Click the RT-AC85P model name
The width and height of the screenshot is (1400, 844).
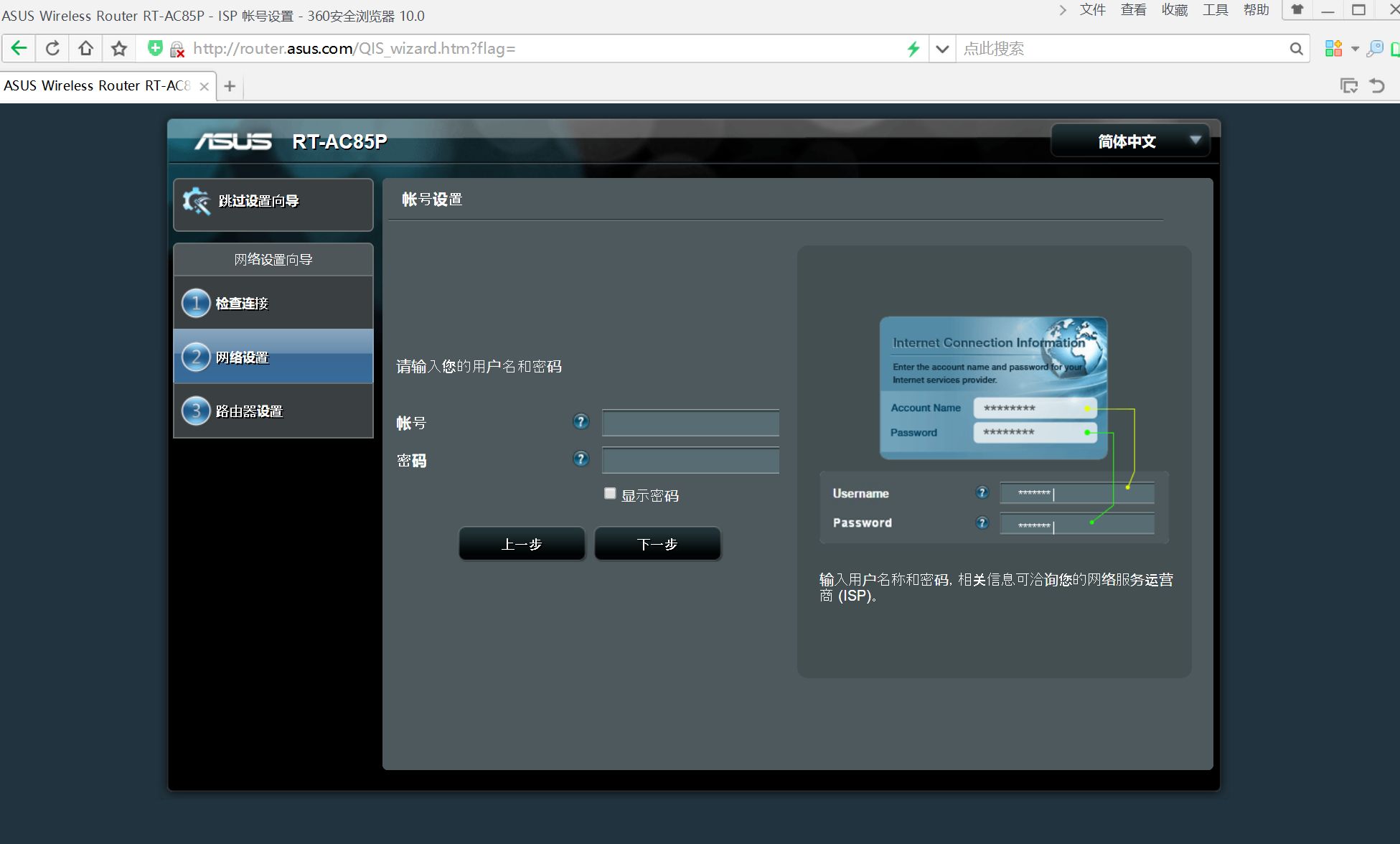pyautogui.click(x=339, y=141)
